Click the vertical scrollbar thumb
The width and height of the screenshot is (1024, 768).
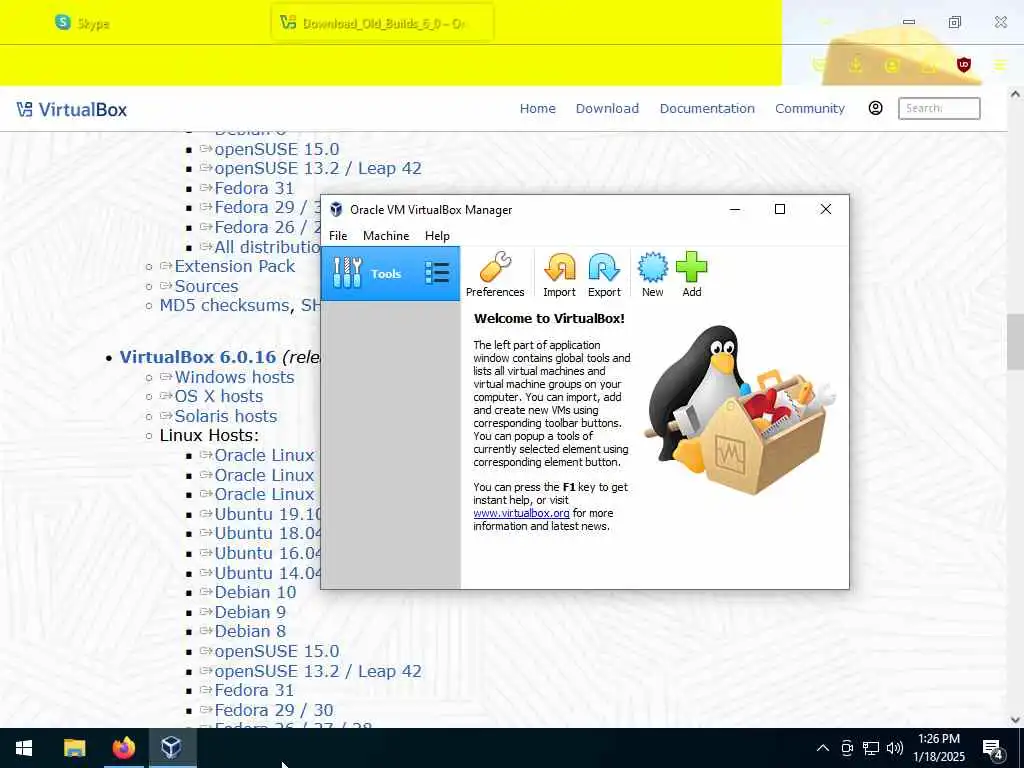1015,342
